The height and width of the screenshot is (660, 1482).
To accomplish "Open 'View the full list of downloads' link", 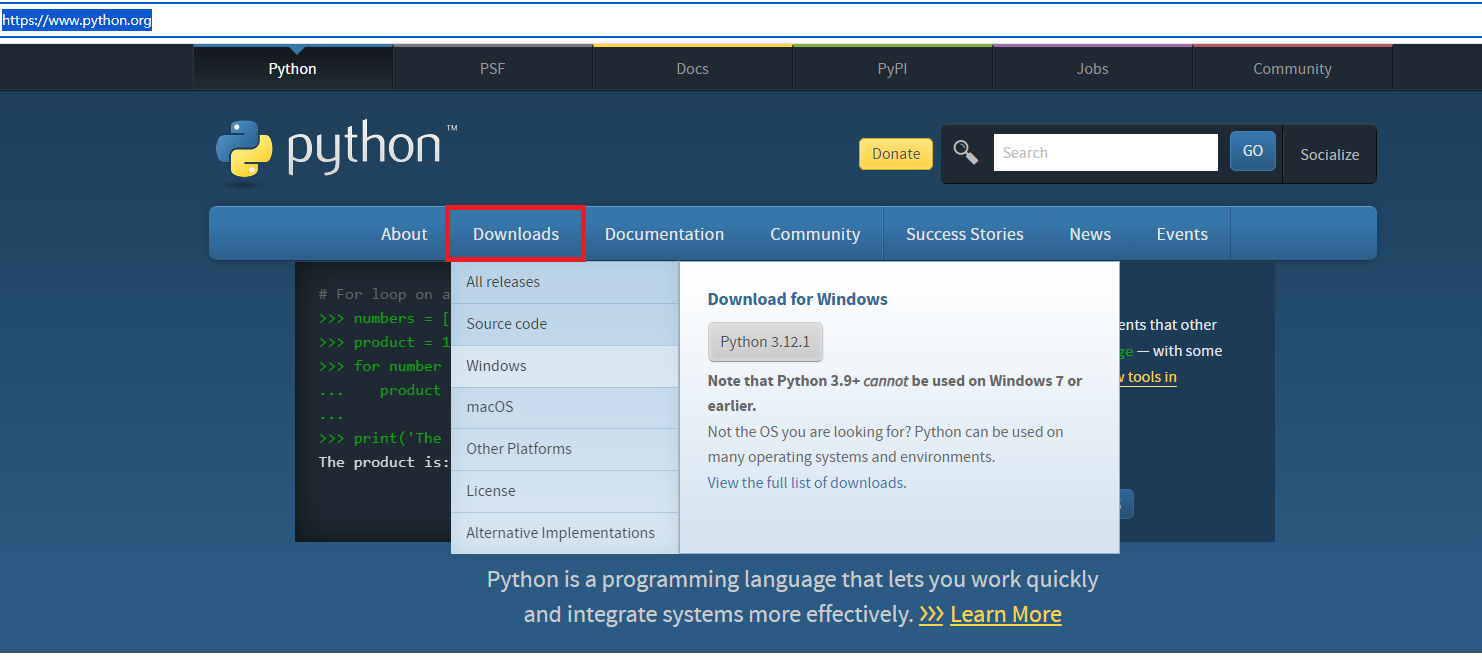I will click(806, 483).
